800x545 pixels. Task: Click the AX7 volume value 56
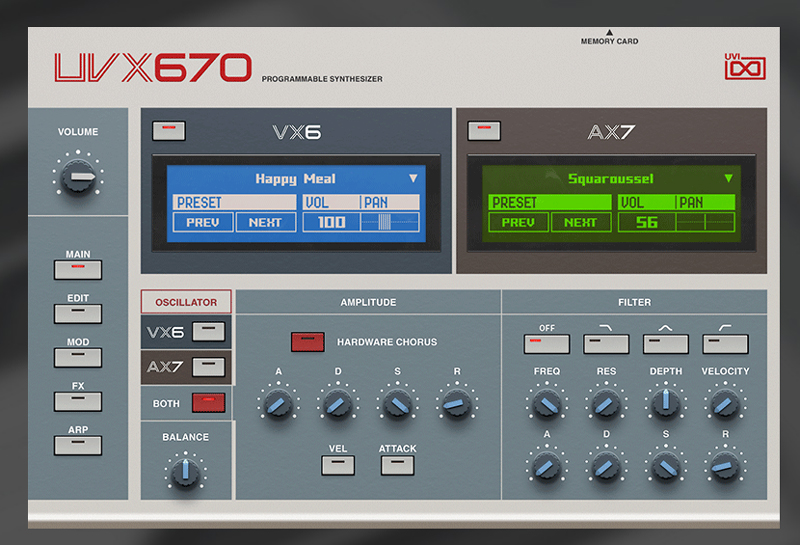(647, 222)
